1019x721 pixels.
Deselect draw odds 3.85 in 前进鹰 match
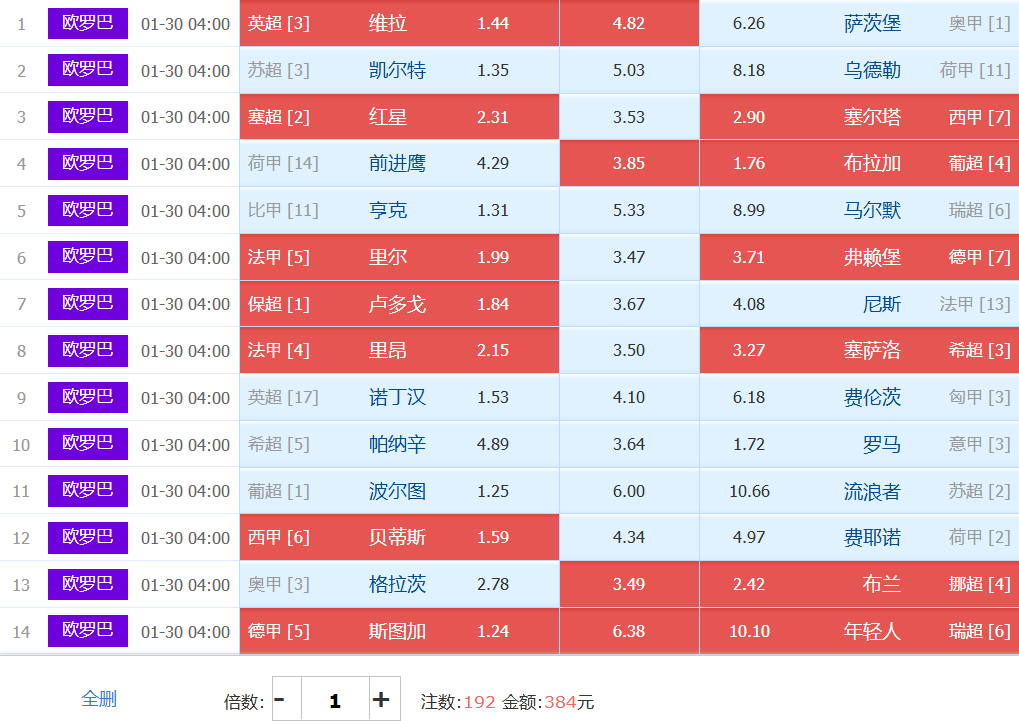coord(629,163)
